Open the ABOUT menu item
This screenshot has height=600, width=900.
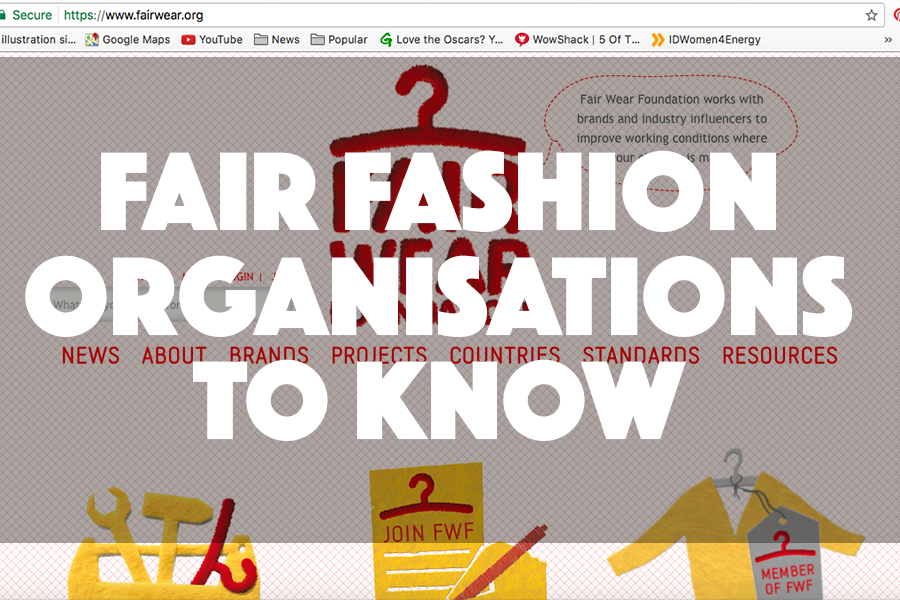pyautogui.click(x=174, y=355)
